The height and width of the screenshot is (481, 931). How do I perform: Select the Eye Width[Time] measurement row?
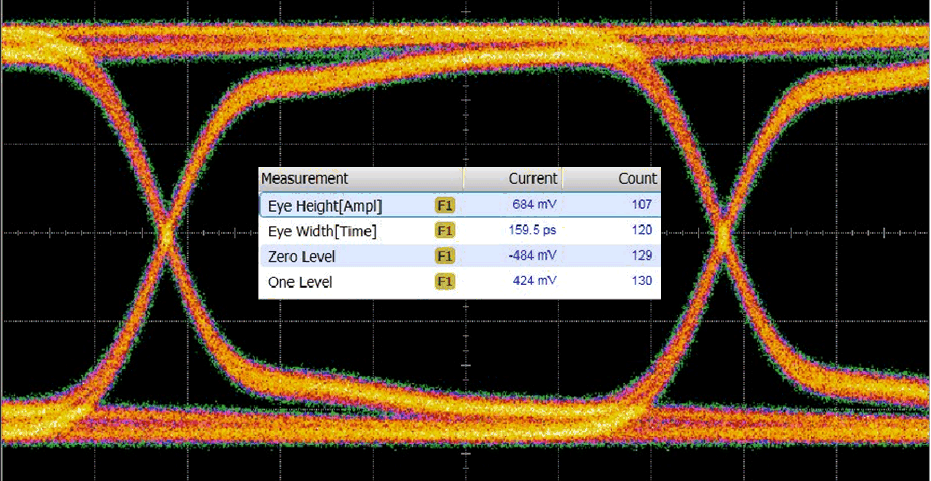(x=328, y=231)
